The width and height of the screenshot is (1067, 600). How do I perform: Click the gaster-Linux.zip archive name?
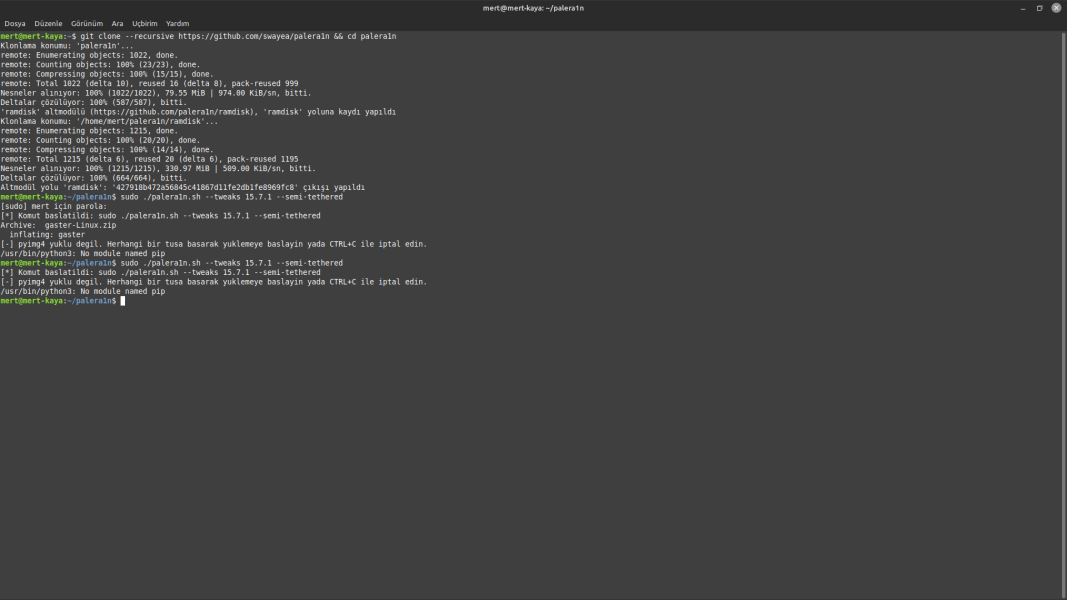[x=80, y=225]
